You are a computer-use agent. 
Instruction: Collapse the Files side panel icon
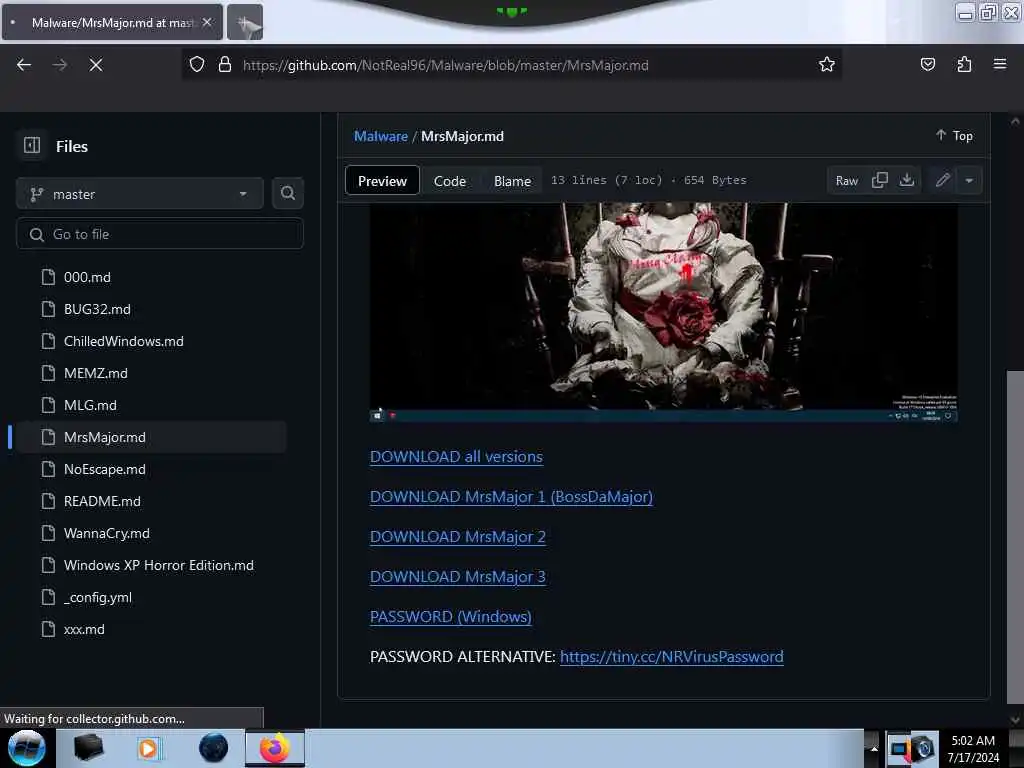[x=31, y=145]
